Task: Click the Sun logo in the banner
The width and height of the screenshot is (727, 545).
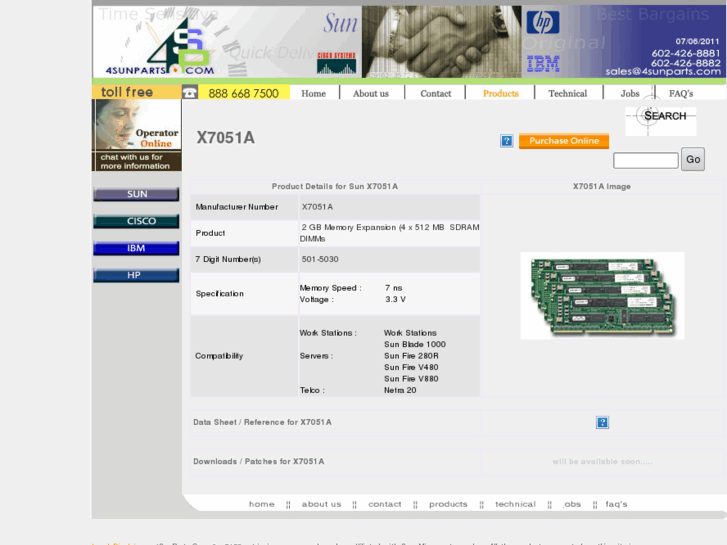Action: (340, 23)
